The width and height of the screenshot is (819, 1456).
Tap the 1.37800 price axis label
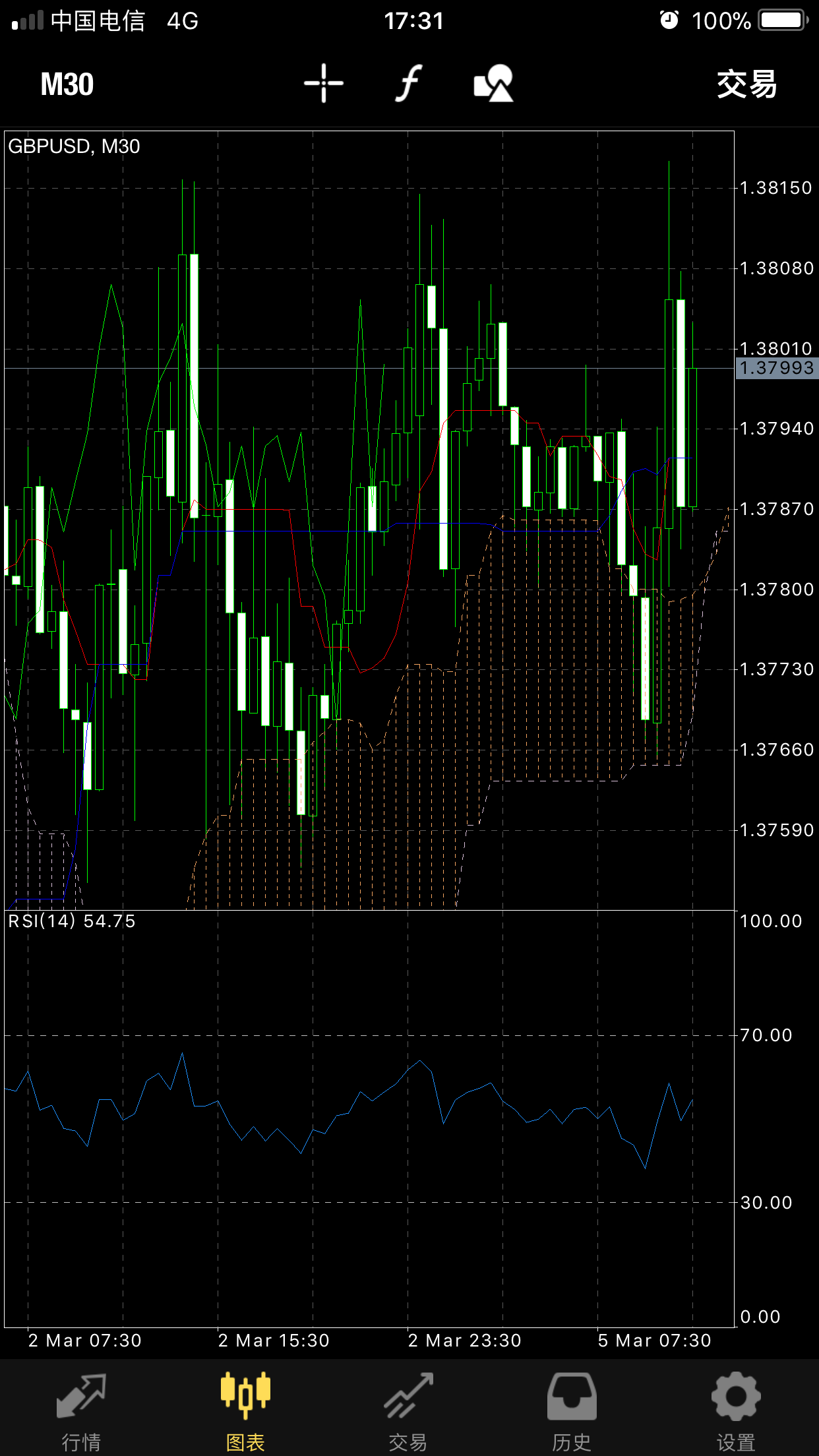777,590
